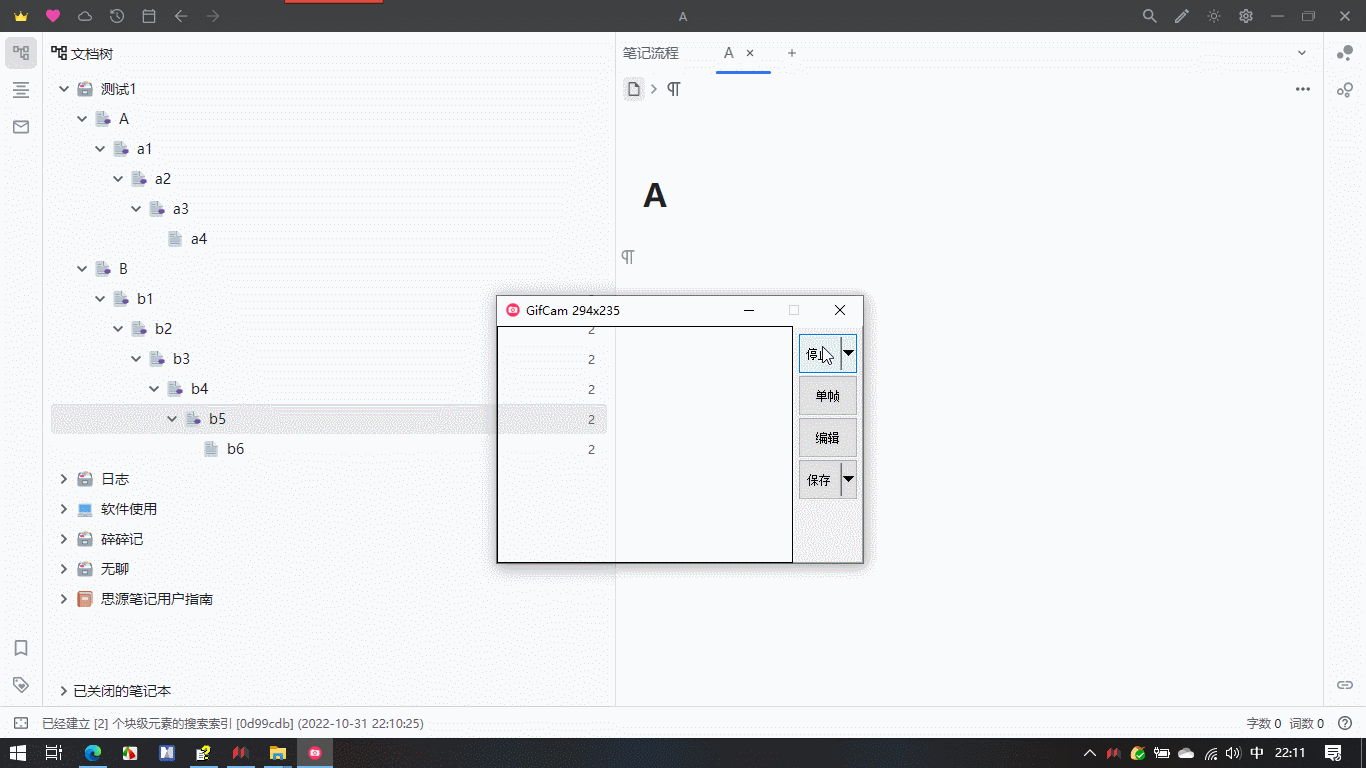Toggle dock visibility icon in status bar
The image size is (1366, 768).
tap(20, 723)
